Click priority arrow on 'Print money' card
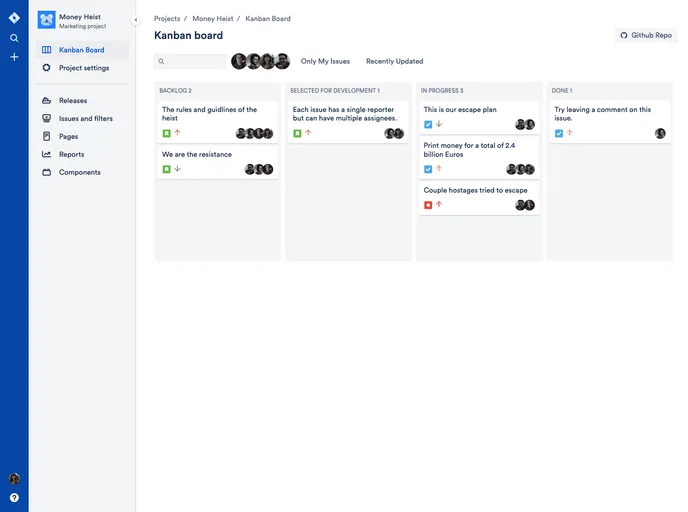Screen dimensions: 688x512 (439, 168)
